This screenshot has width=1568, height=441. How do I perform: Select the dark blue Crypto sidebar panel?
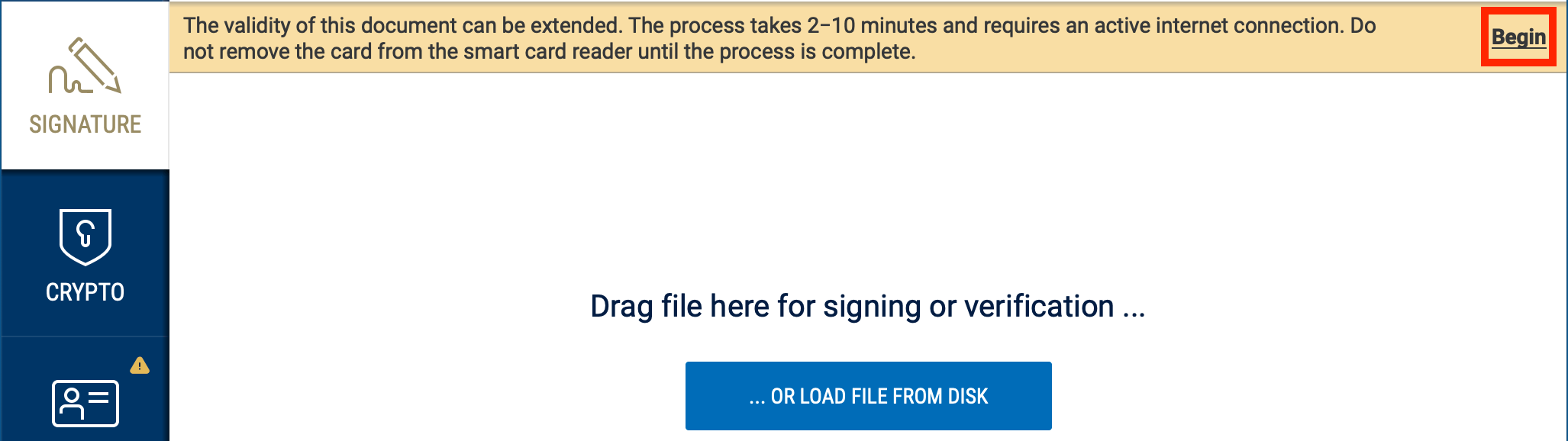[x=85, y=253]
